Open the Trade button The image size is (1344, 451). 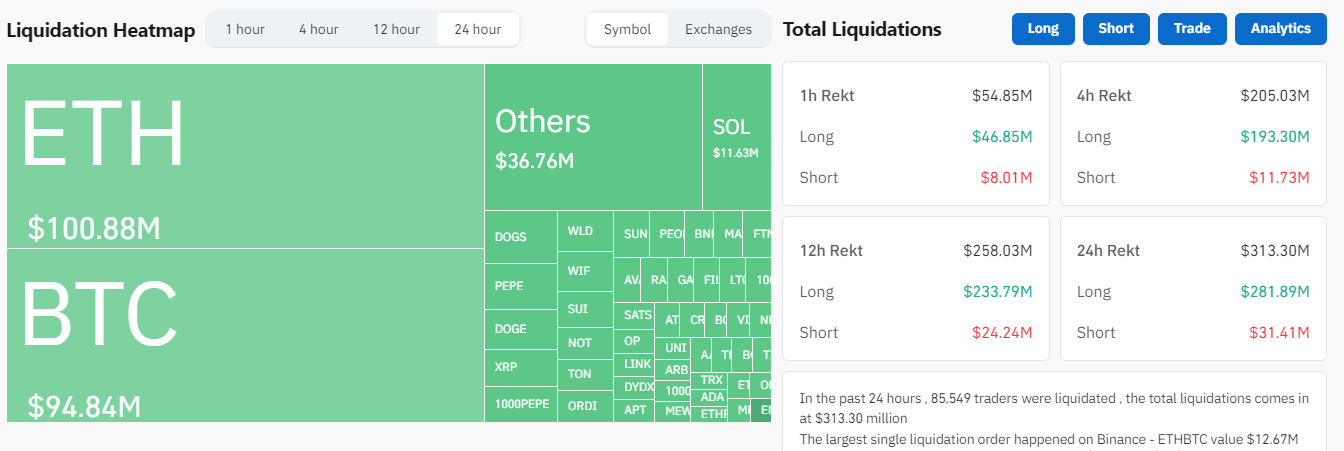(x=1192, y=28)
